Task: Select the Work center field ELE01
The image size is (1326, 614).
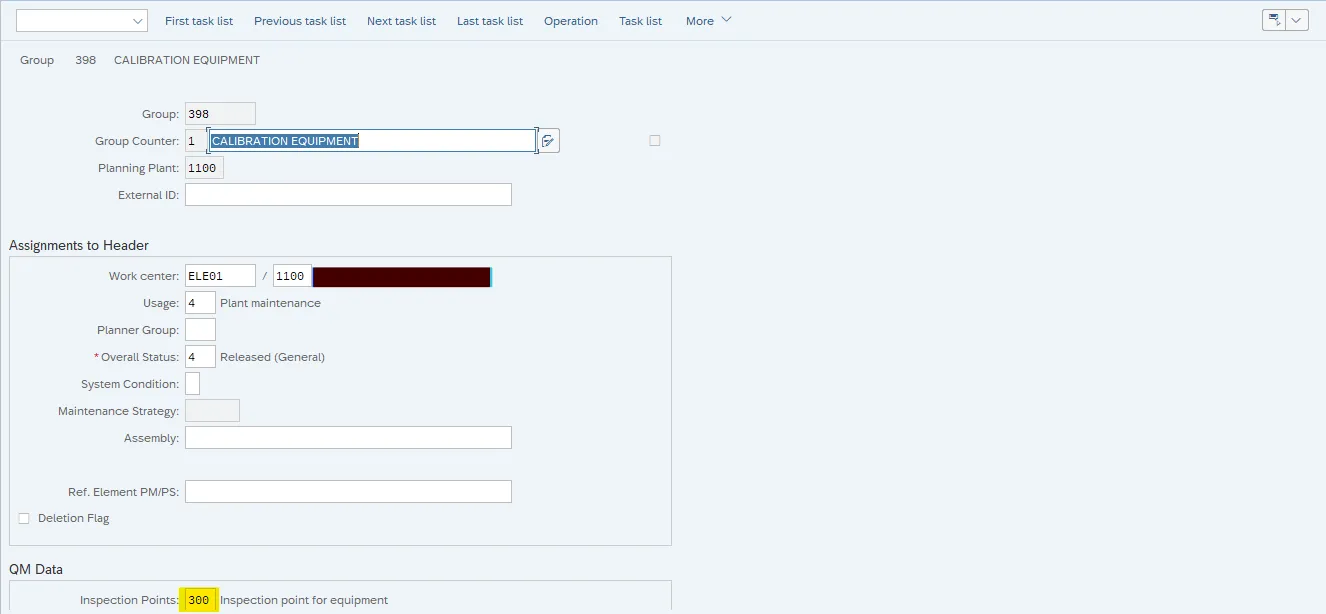Action: point(220,276)
